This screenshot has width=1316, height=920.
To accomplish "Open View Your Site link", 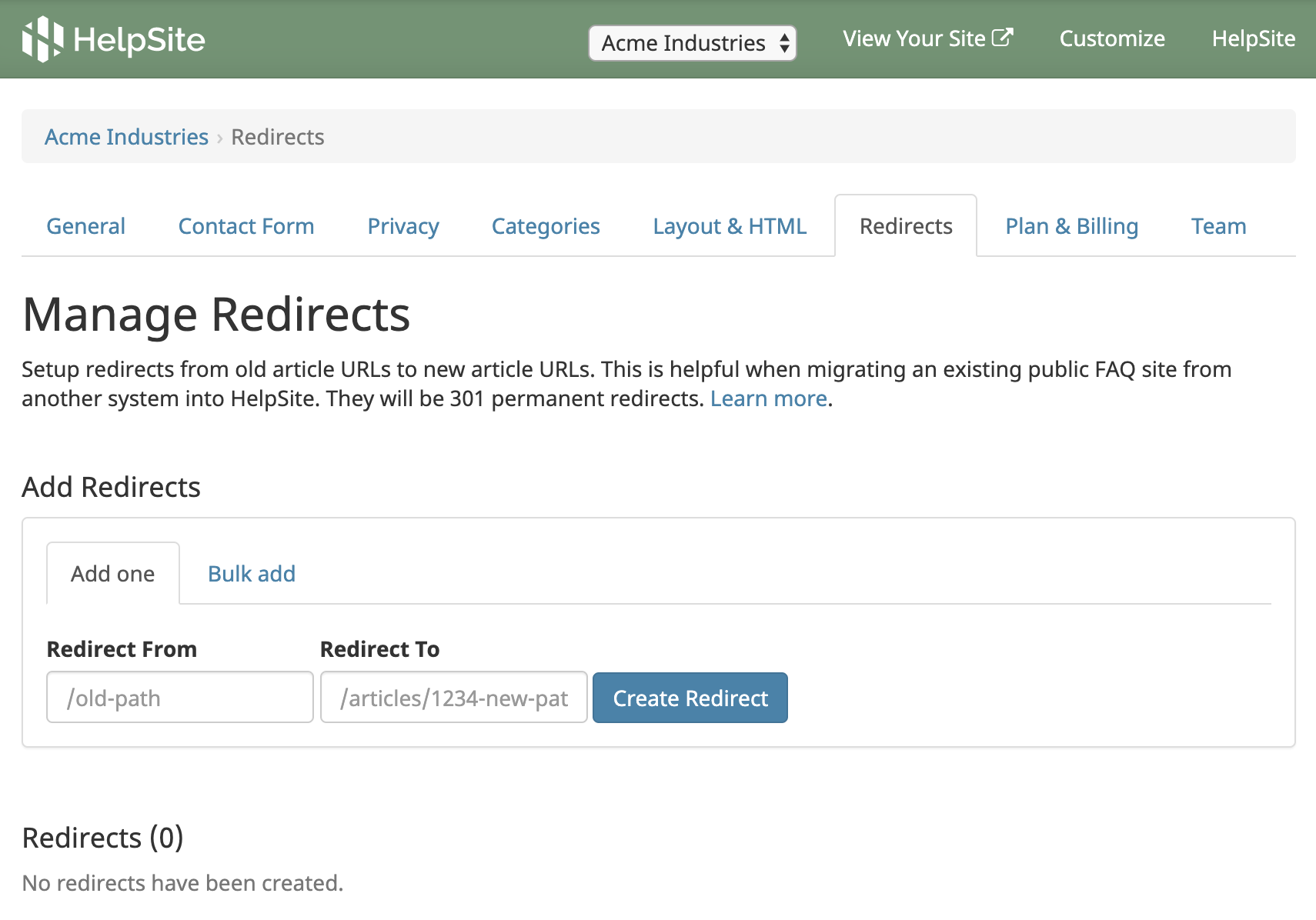I will [x=927, y=38].
